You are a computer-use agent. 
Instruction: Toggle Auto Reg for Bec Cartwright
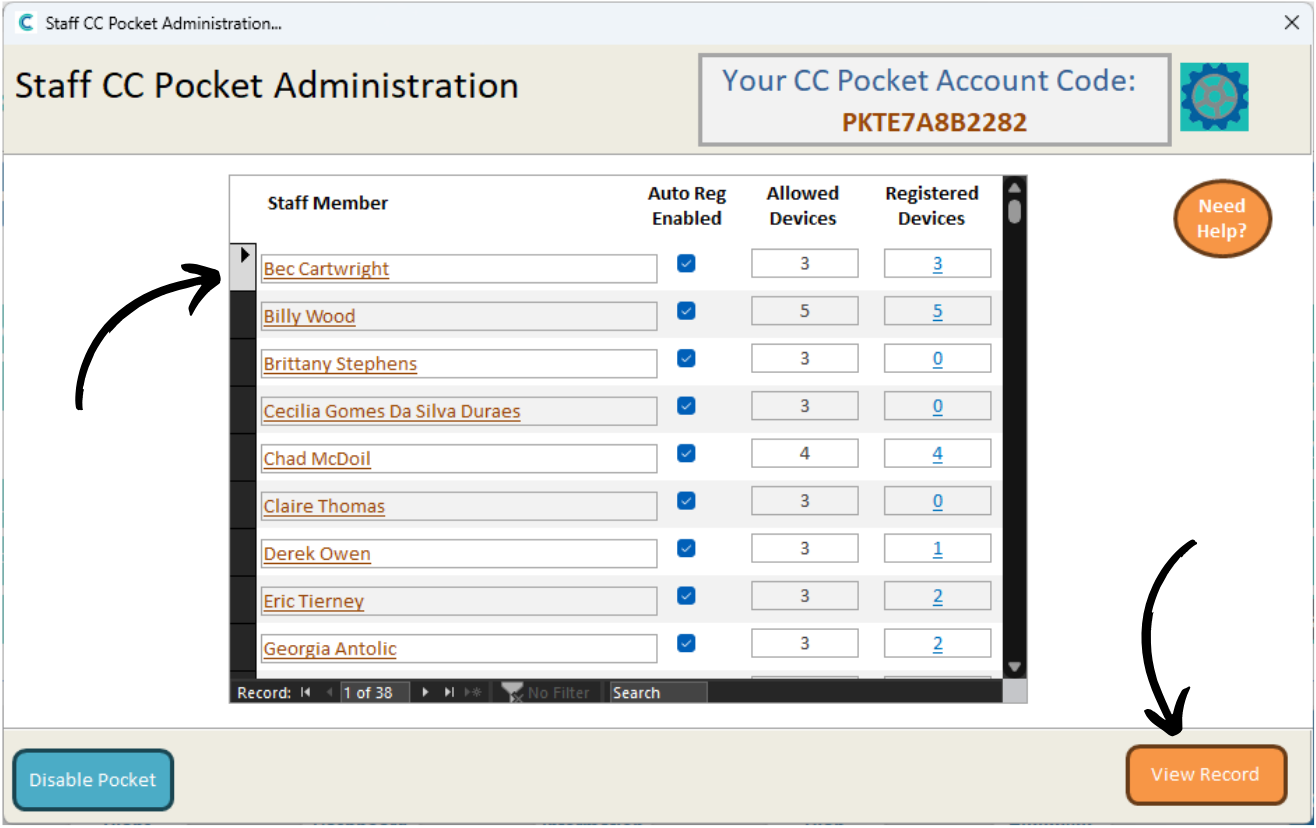point(686,264)
